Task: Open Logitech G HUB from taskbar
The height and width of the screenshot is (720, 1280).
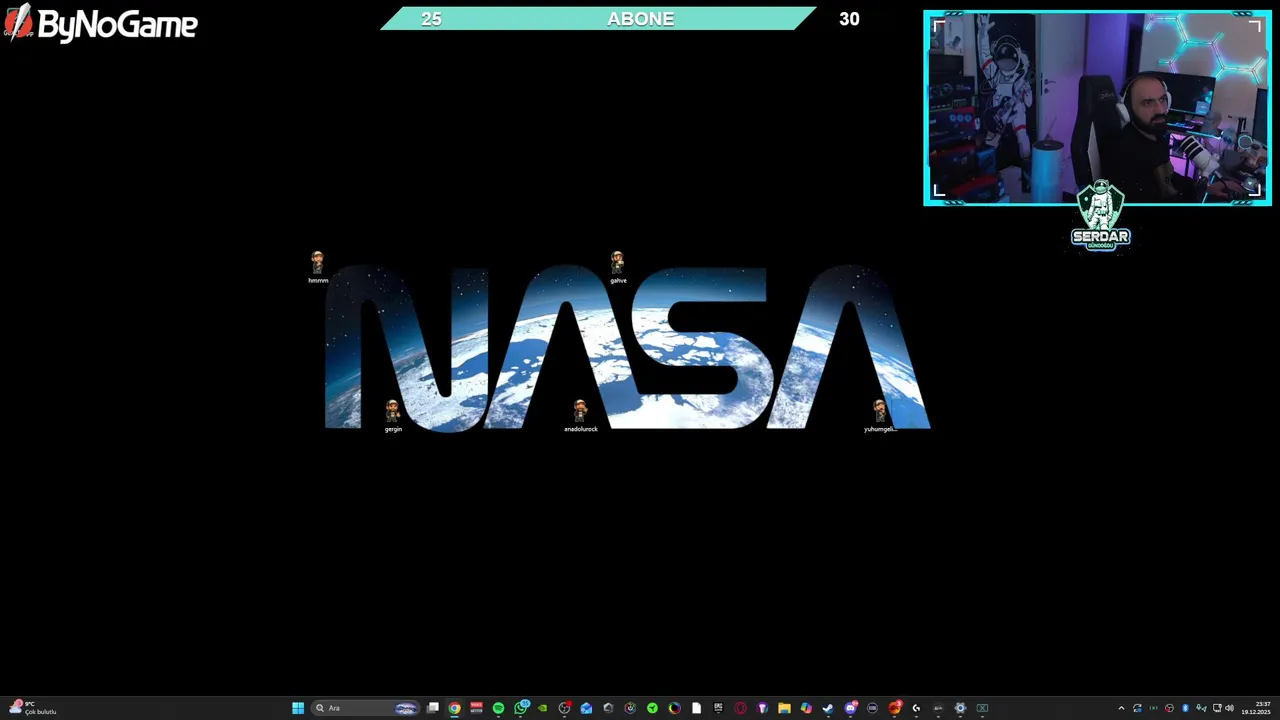Action: (x=916, y=708)
